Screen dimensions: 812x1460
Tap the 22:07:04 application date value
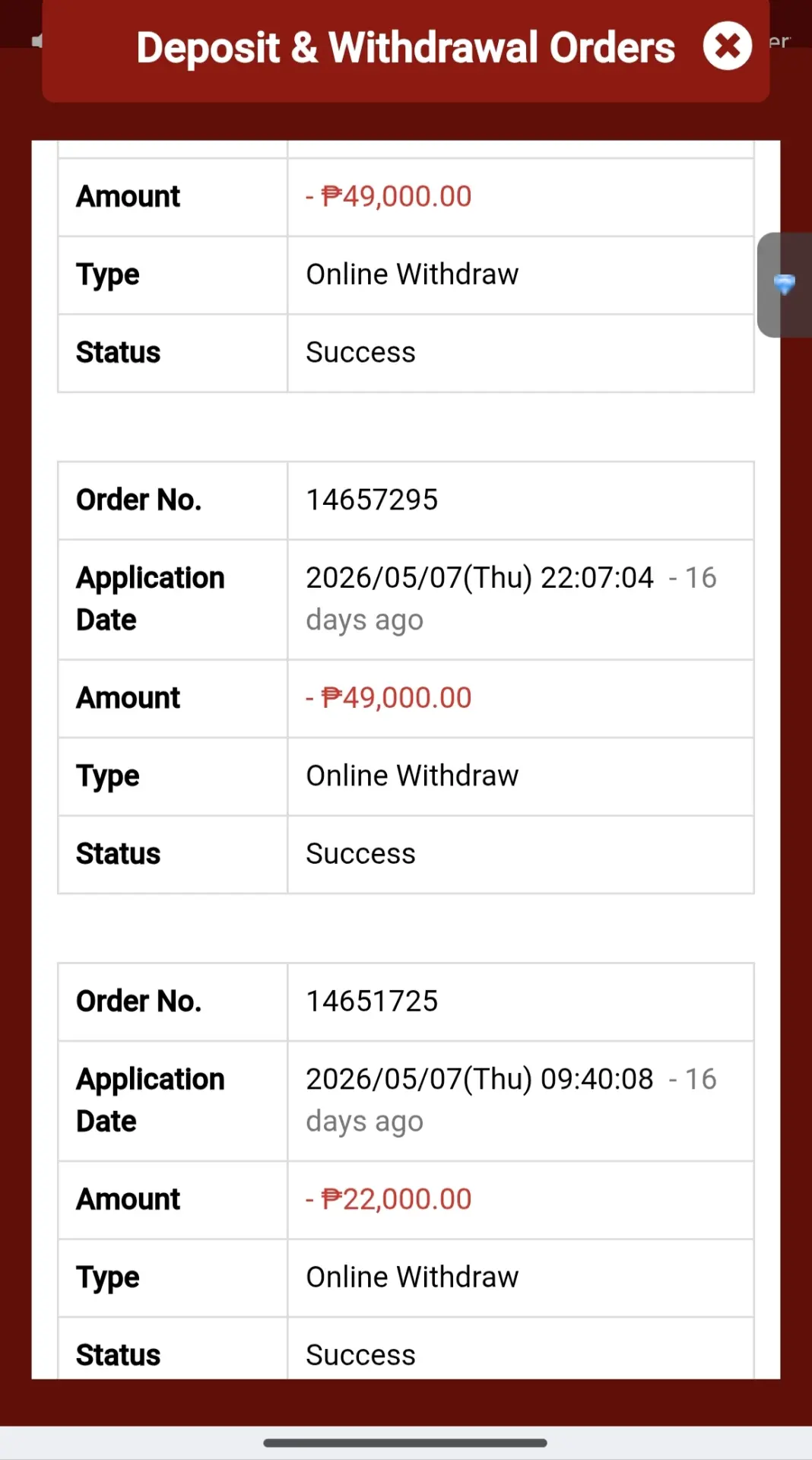(511, 598)
